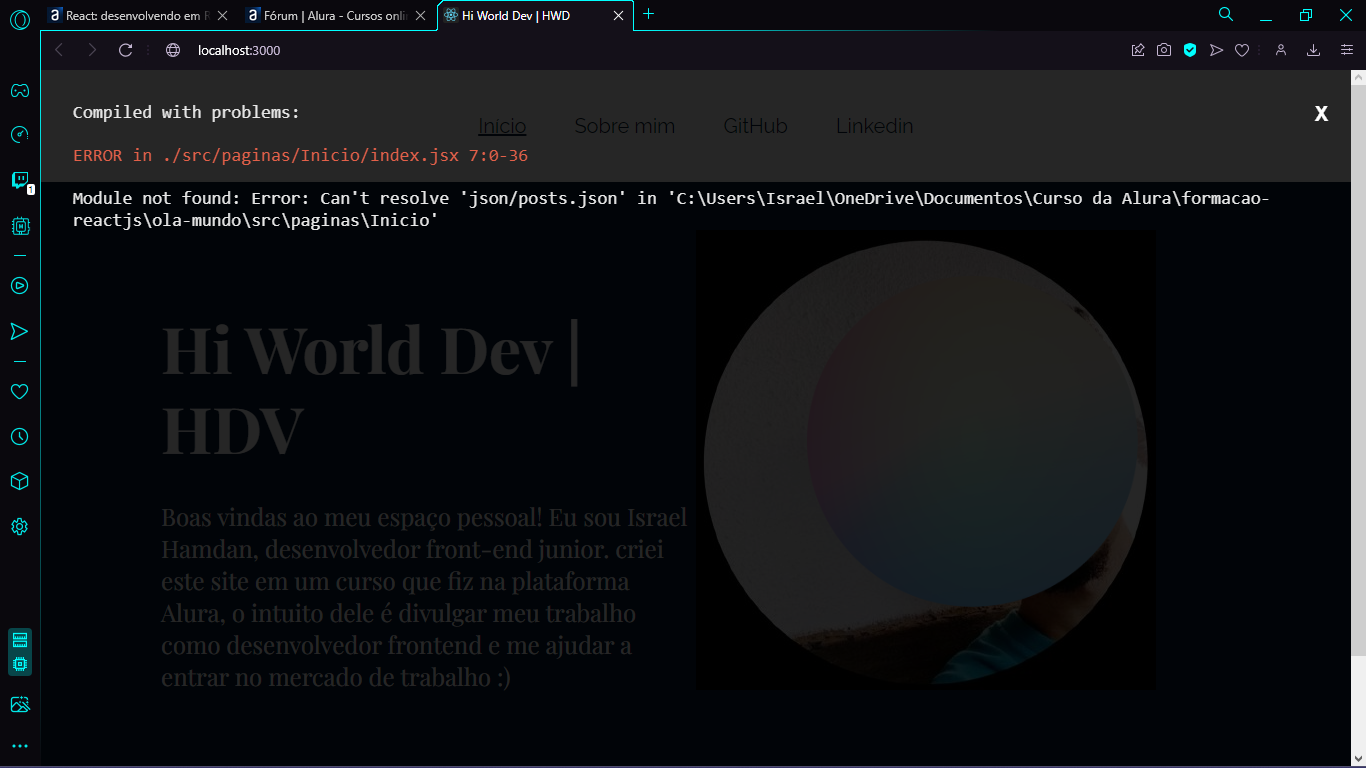The height and width of the screenshot is (768, 1366).
Task: Click the page vertical scrollbar thumb
Action: (x=1358, y=370)
